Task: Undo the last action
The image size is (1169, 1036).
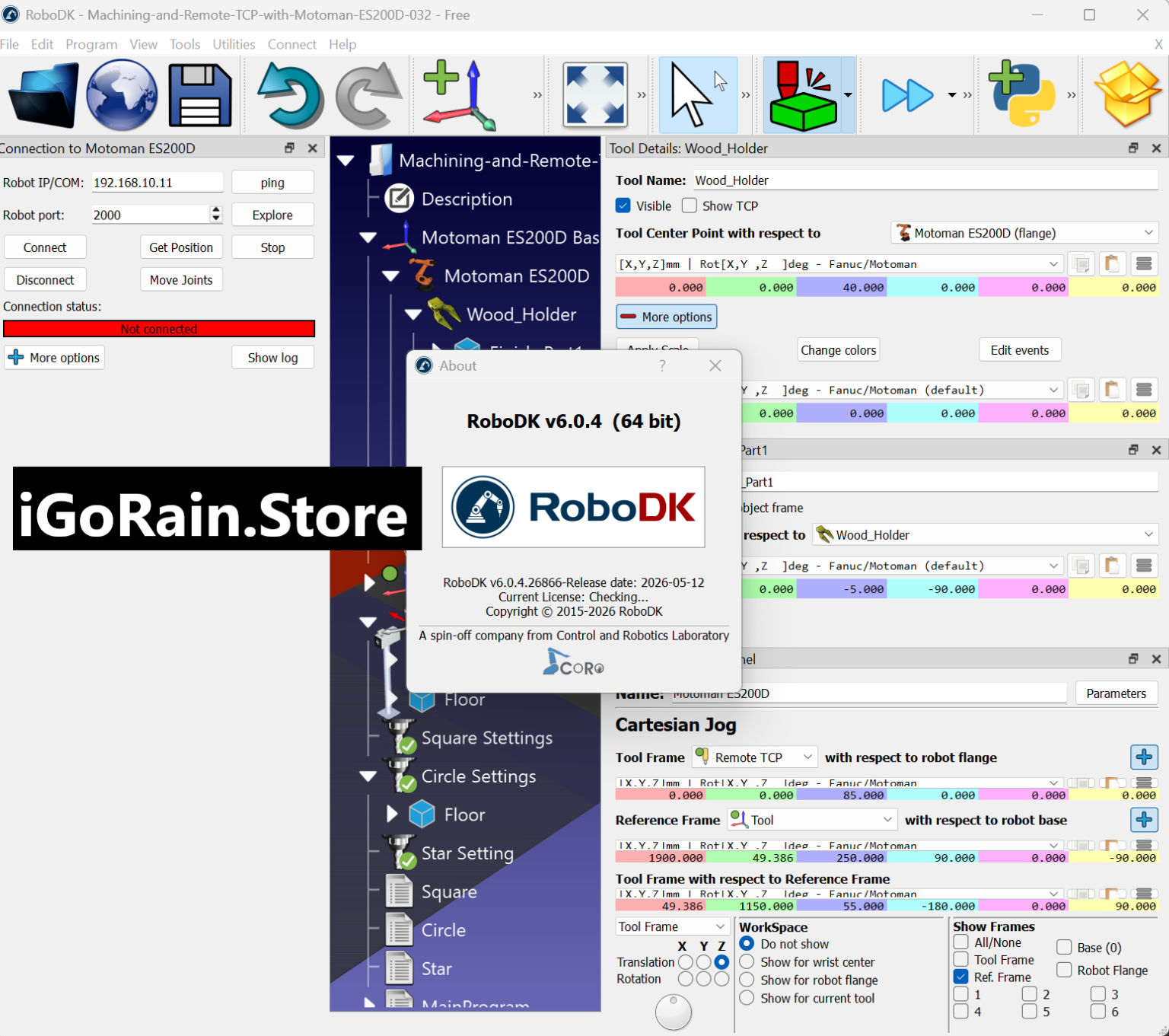Action: 291,95
